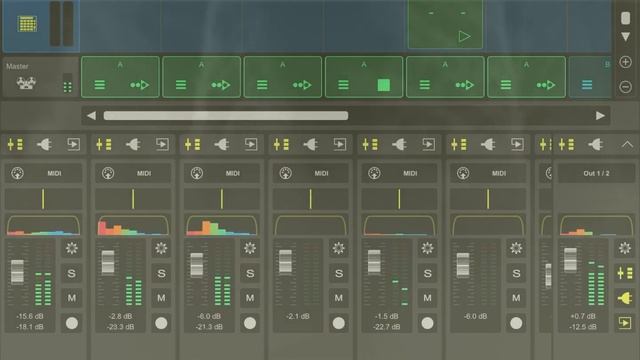
Task: Open gear settings on the -15.6 dB channel
Action: pyautogui.click(x=71, y=248)
